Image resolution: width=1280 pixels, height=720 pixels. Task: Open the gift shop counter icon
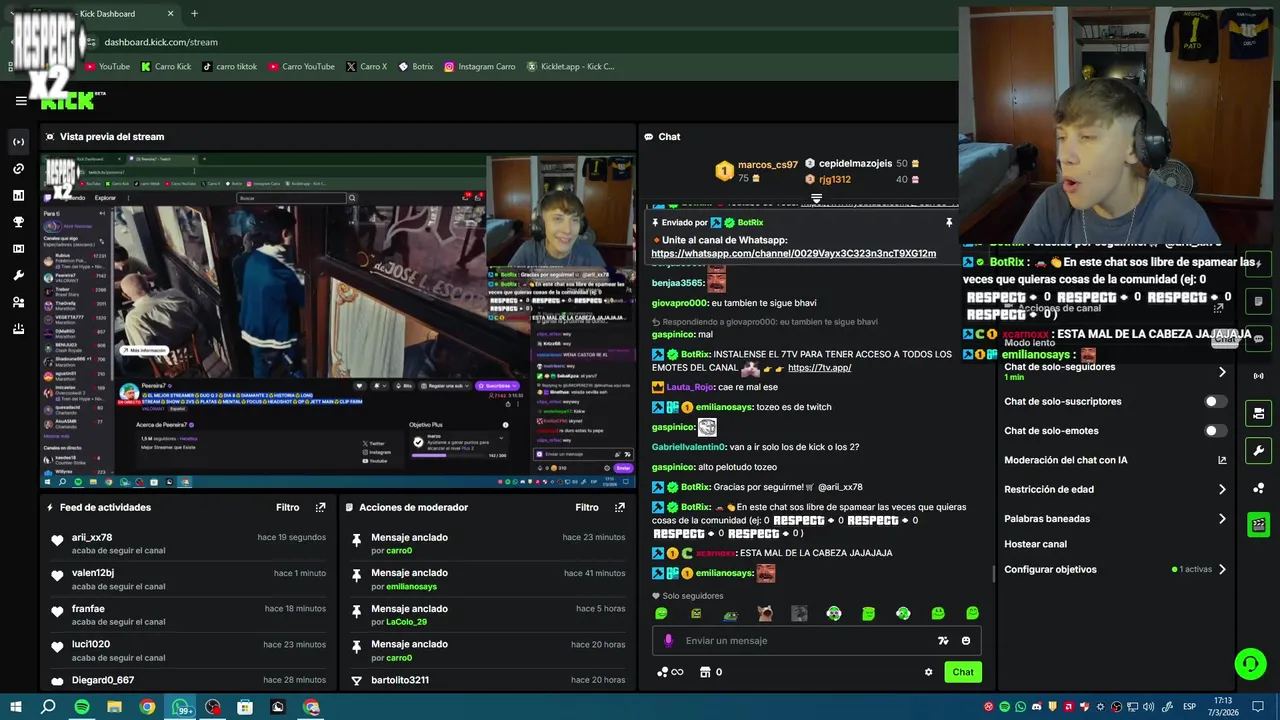(711, 672)
